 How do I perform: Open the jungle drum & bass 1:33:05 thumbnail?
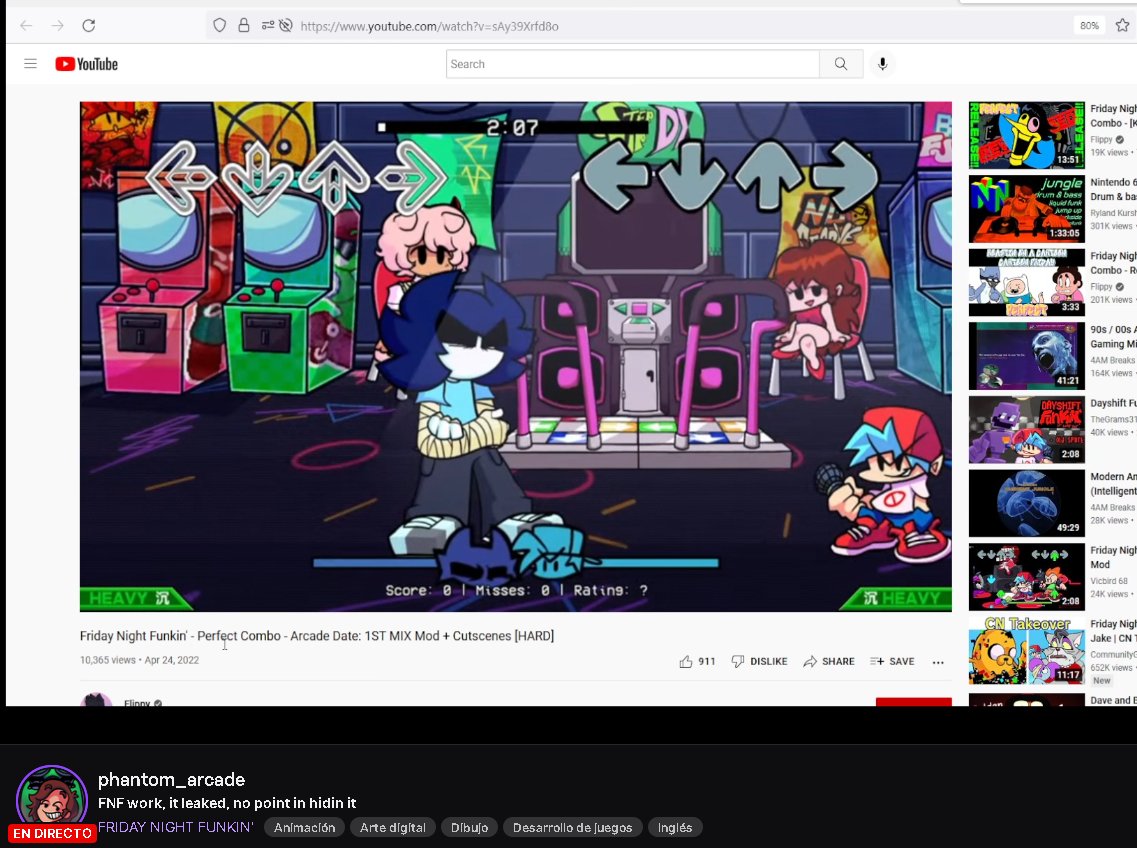[1027, 209]
